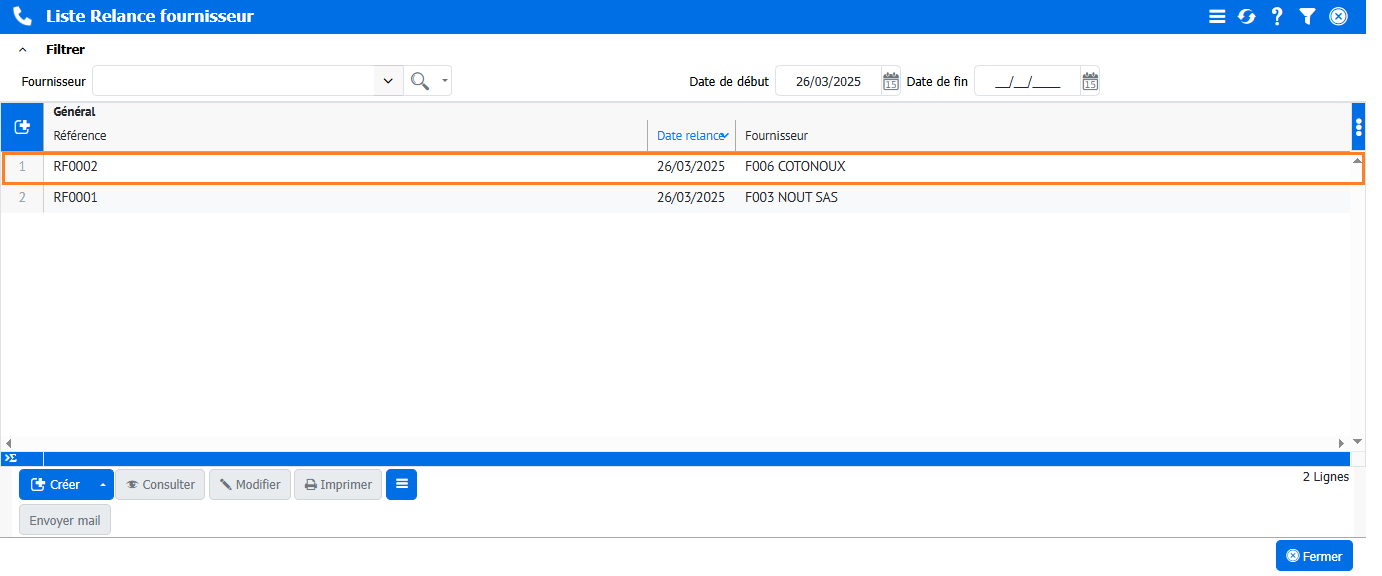Viewport: 1382px width, 576px height.
Task: Click the Fournisseur search magnifier icon
Action: (x=420, y=81)
